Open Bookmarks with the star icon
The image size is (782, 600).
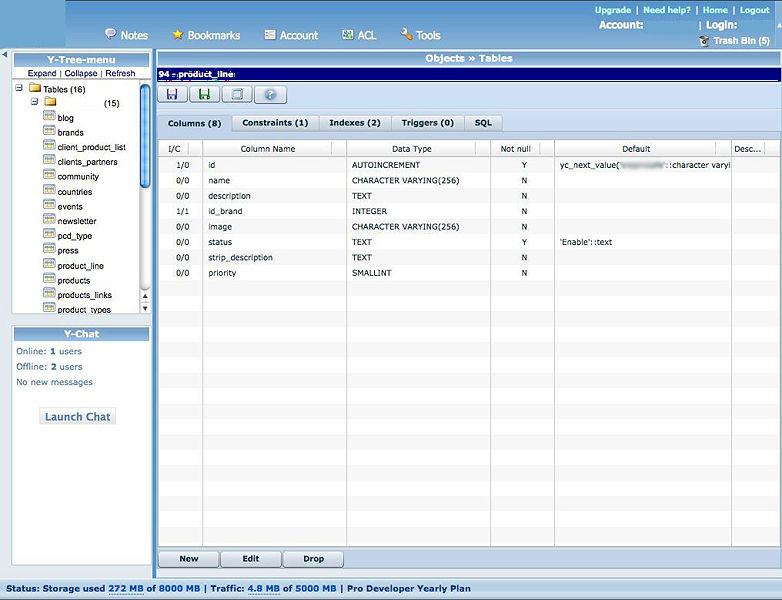pyautogui.click(x=206, y=35)
